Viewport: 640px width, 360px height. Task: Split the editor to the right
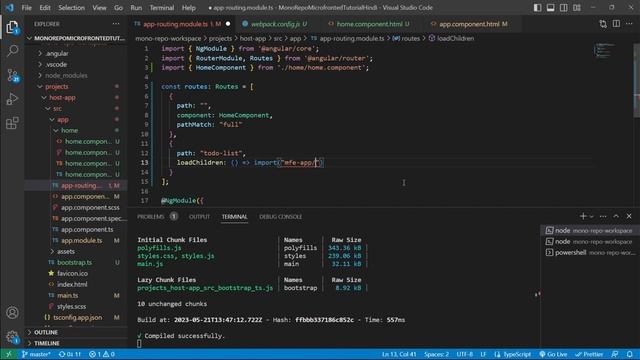pyautogui.click(x=616, y=24)
